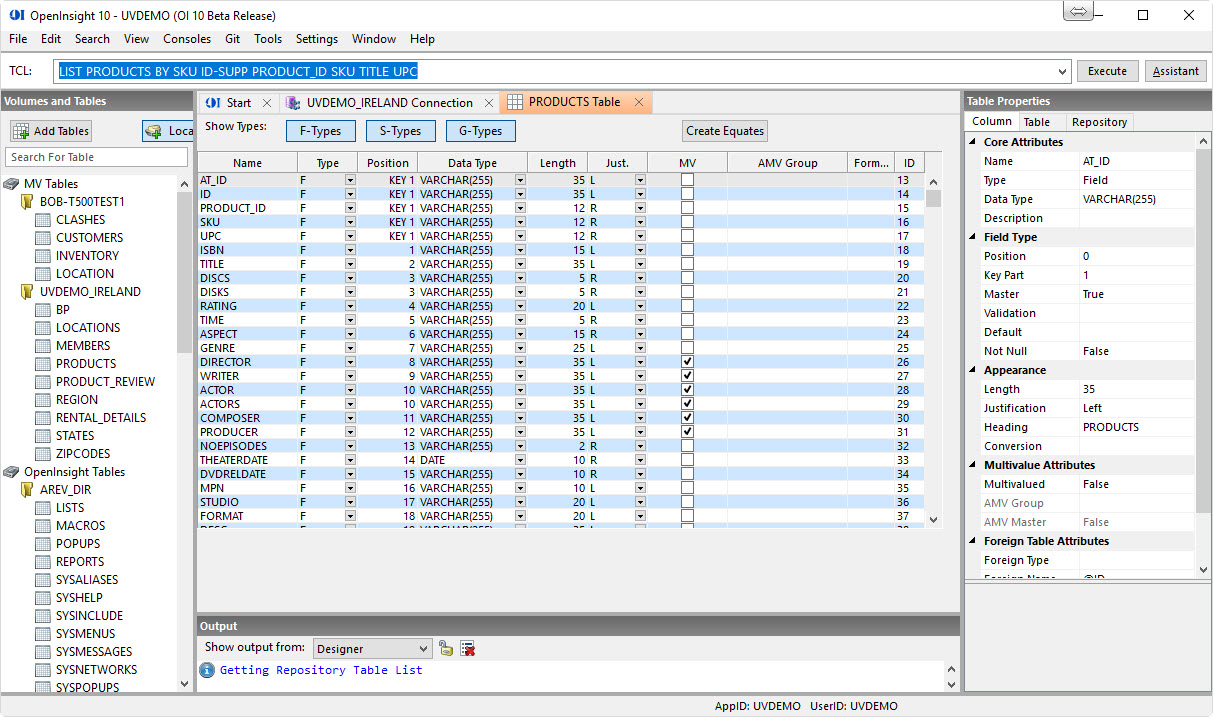Toggle the MV checkbox for WRITER row

687,376
